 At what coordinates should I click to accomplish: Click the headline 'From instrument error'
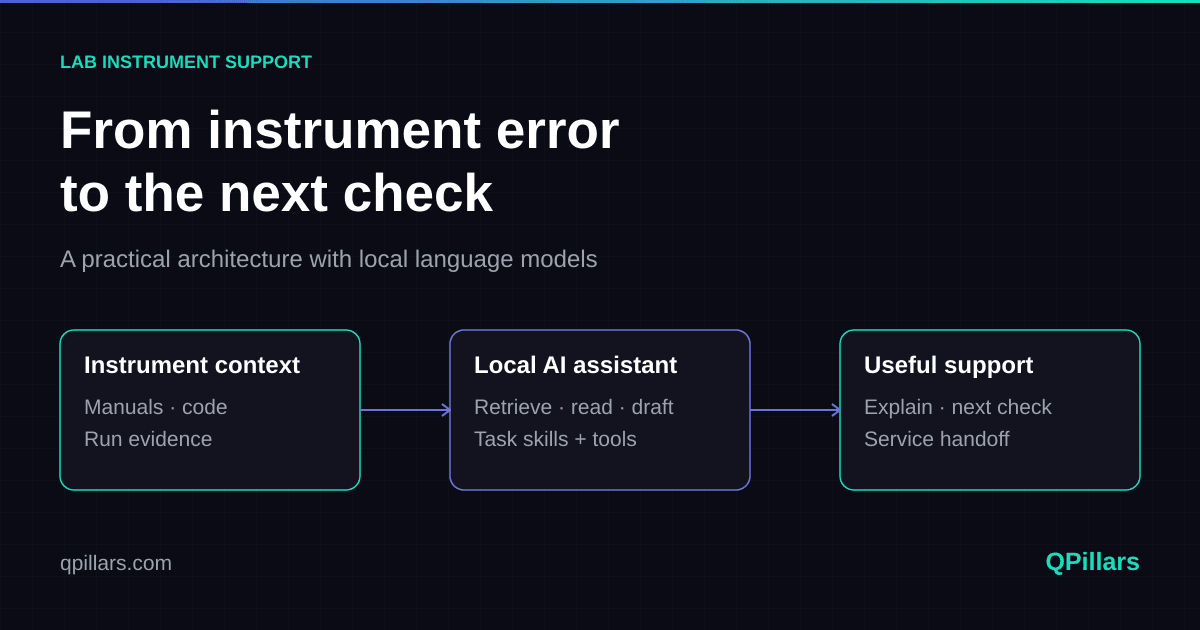340,130
